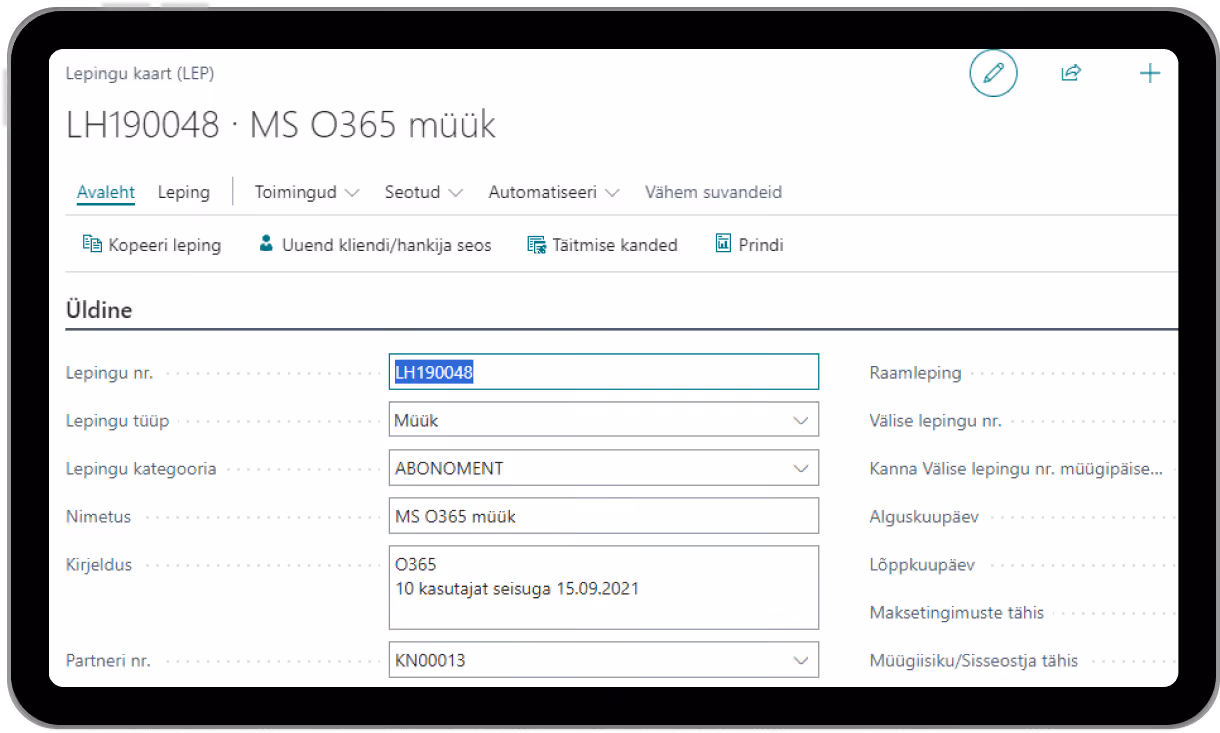Image resolution: width=1220 pixels, height=733 pixels.
Task: Expand the Toimingud menu
Action: [307, 192]
